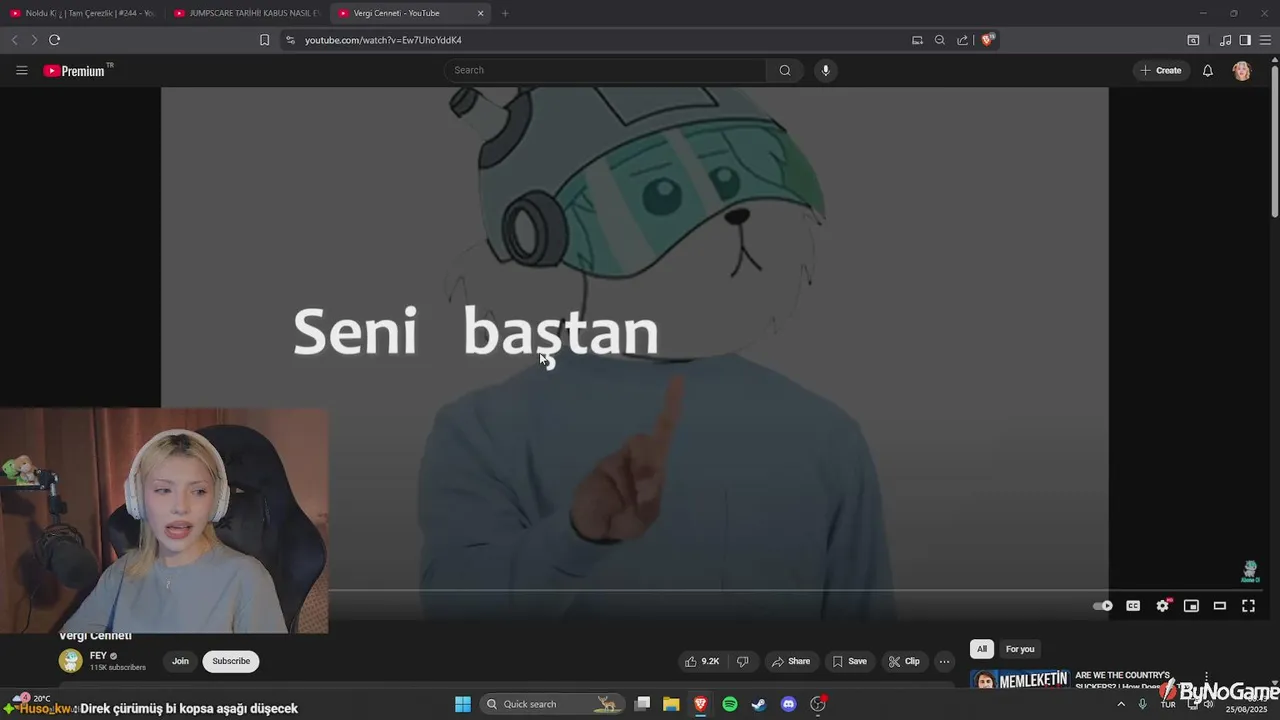Reload the page
The image size is (1280, 720).
coord(54,40)
